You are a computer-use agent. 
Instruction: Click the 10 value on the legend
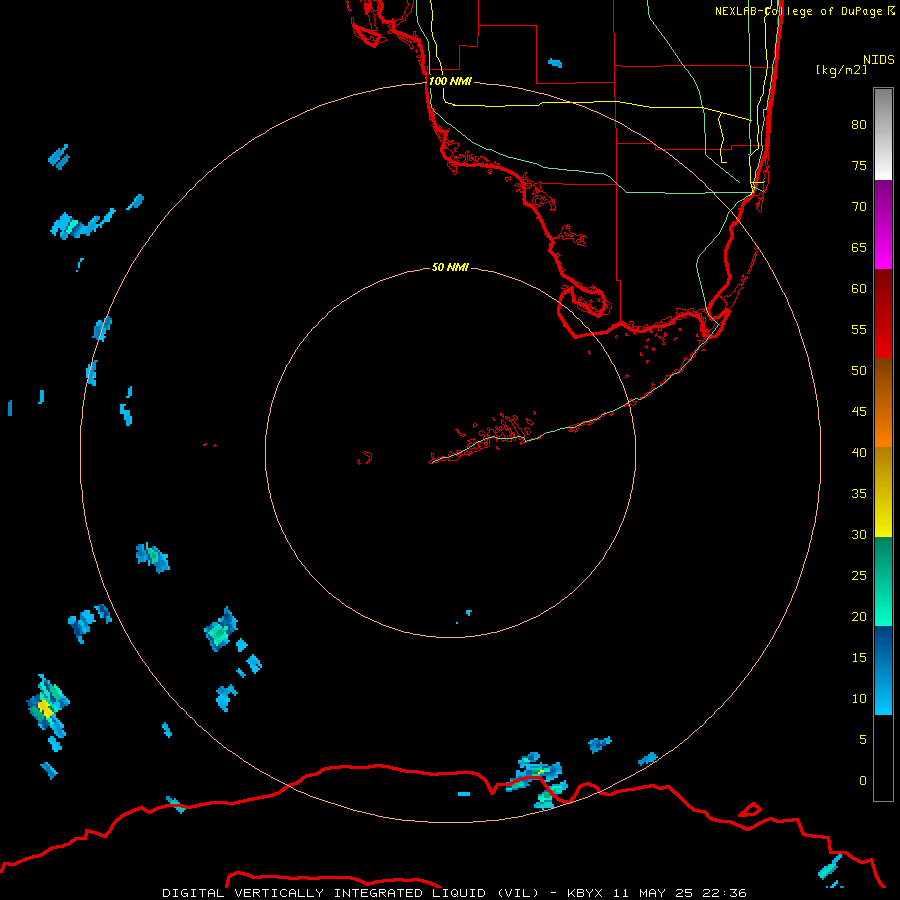pos(859,699)
